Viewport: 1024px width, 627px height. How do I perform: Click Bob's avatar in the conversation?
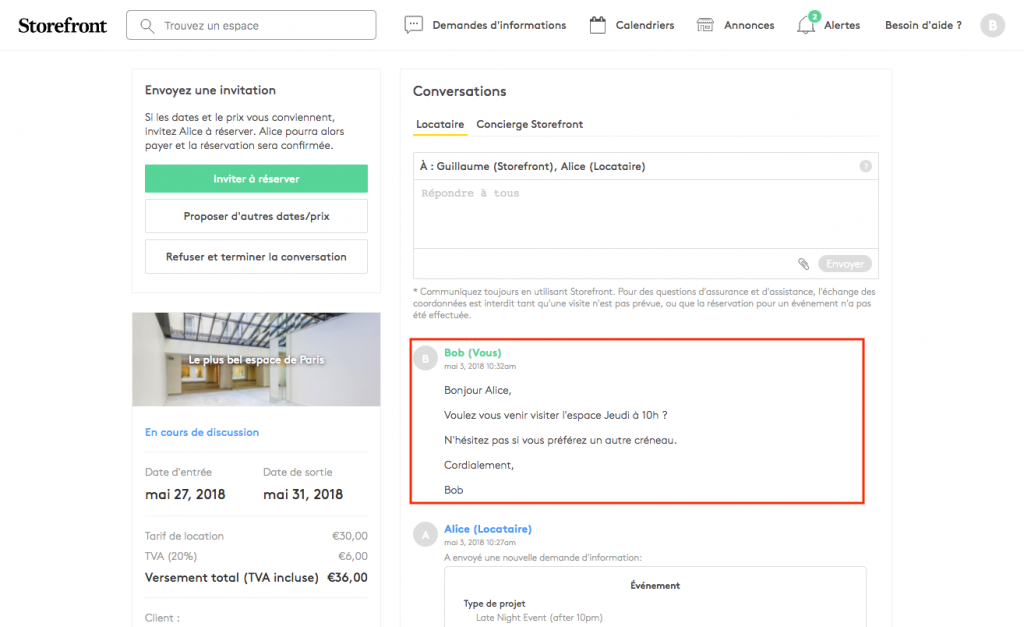point(426,358)
